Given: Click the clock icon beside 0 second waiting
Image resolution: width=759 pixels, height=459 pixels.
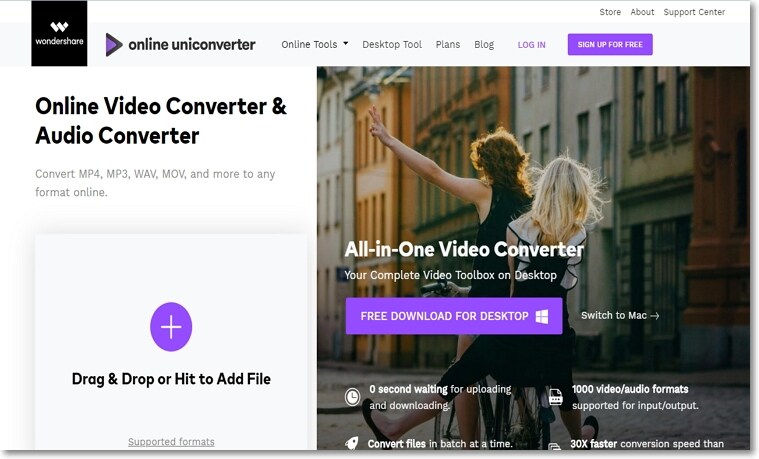Looking at the screenshot, I should [x=352, y=397].
